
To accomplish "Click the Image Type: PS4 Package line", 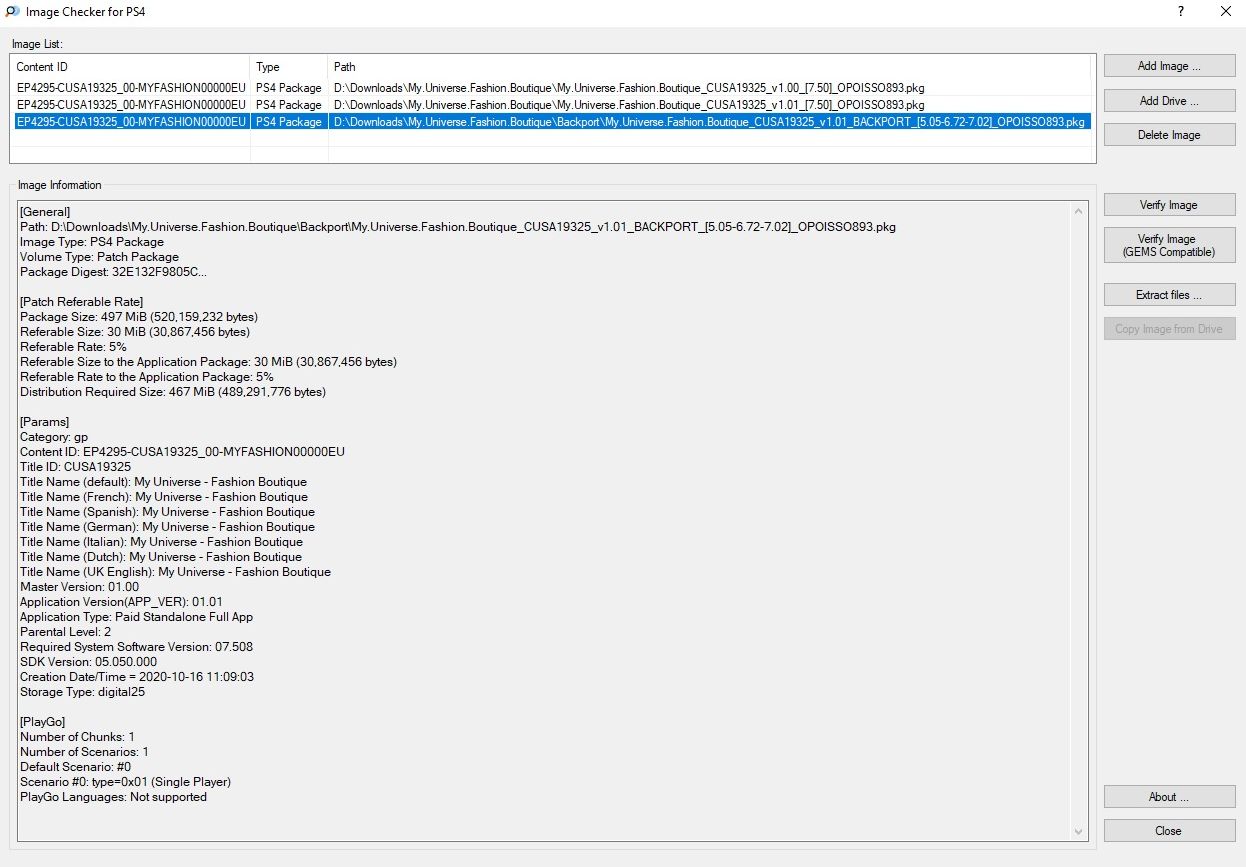I will [92, 242].
